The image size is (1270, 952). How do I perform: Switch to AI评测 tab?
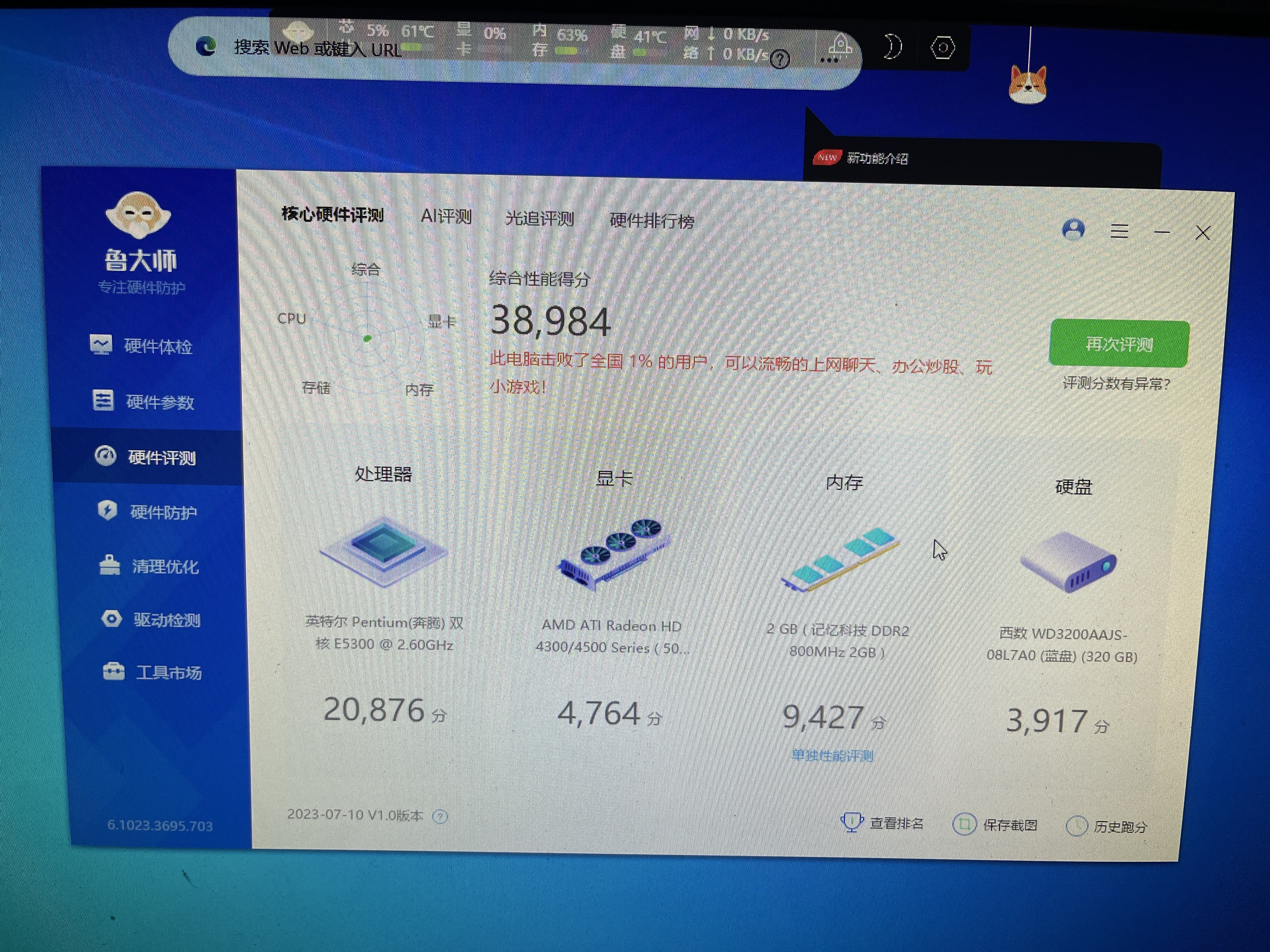click(x=446, y=216)
